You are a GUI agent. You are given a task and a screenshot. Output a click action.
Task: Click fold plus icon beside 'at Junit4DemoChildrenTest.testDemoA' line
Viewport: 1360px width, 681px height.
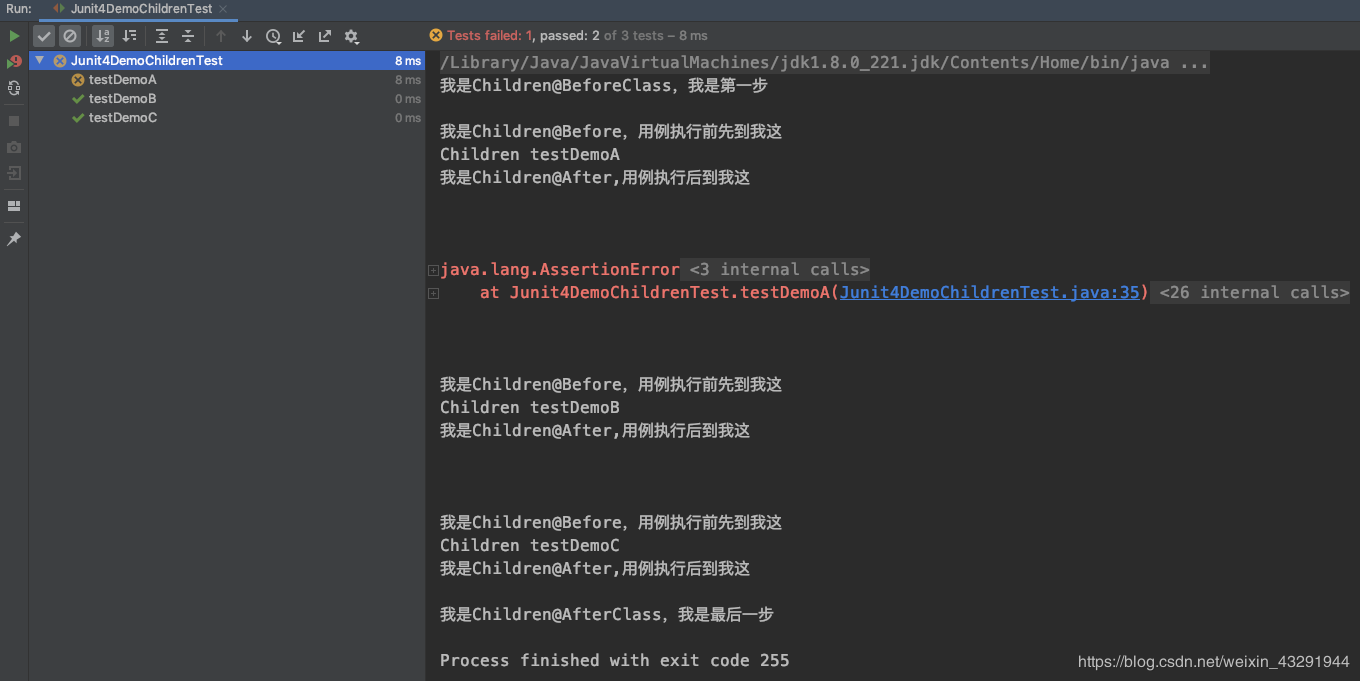433,293
